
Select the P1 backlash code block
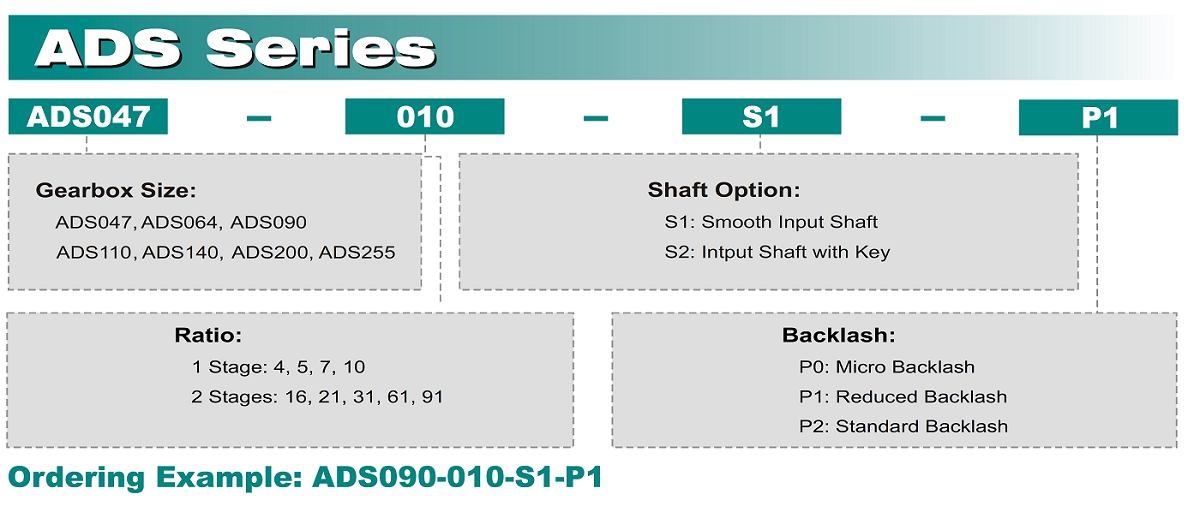coord(1098,117)
